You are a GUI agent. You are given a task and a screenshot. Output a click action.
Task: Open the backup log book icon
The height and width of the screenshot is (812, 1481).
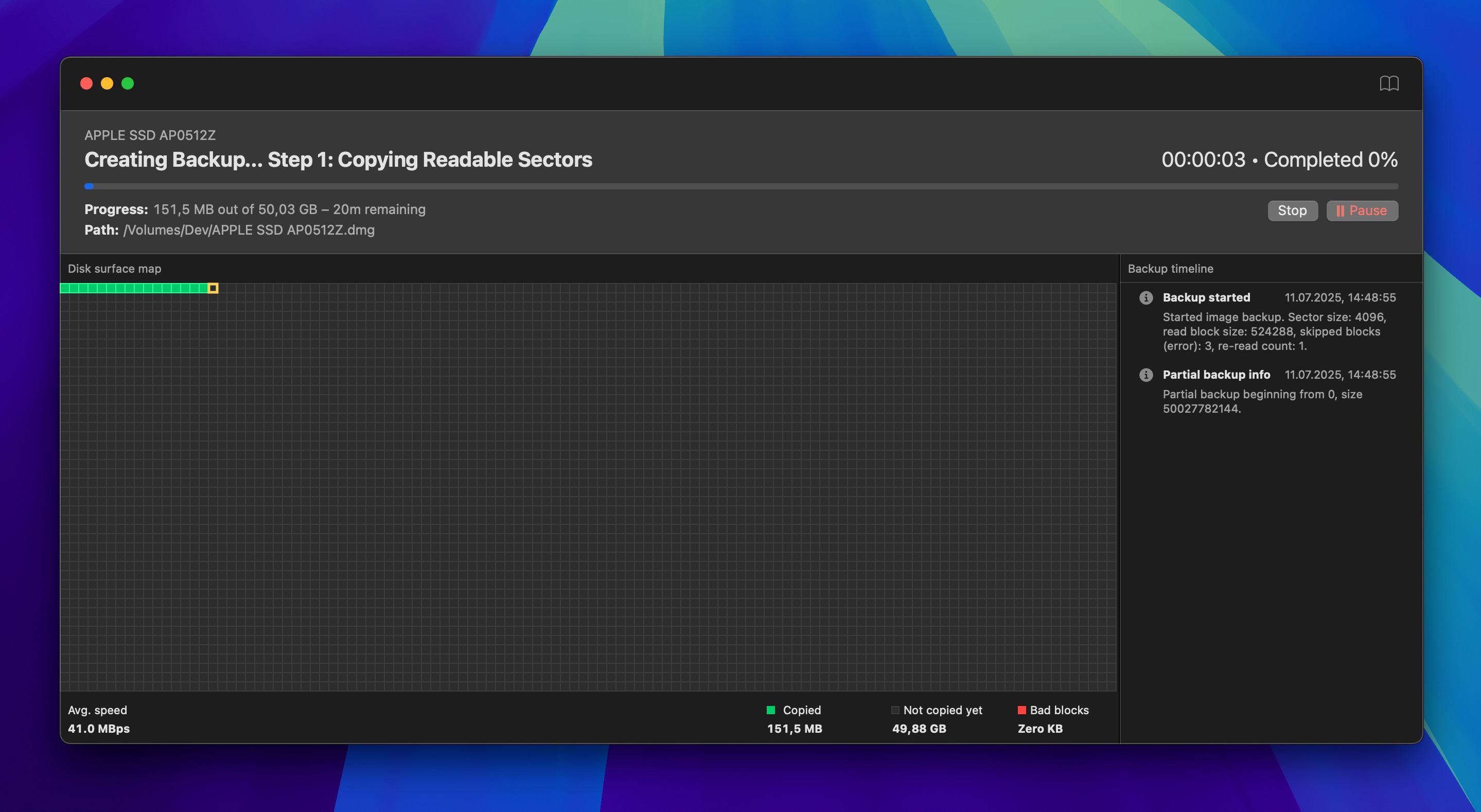pos(1389,84)
